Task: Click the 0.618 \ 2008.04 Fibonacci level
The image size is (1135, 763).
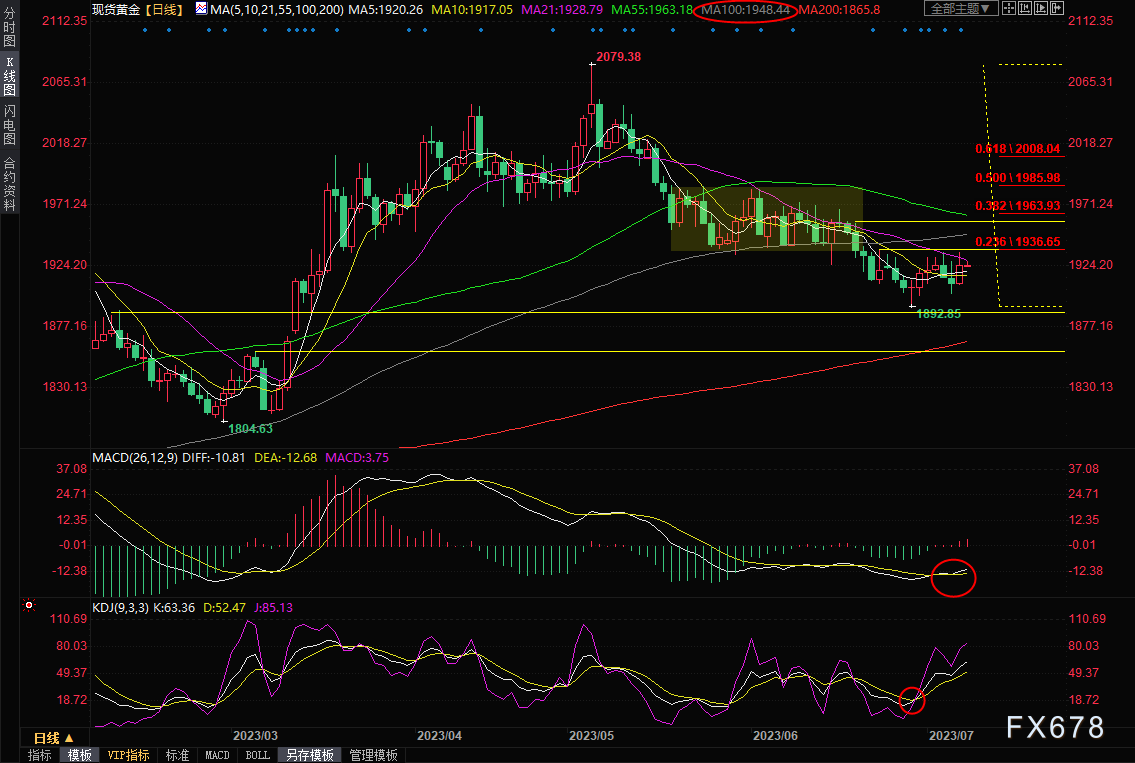Action: pyautogui.click(x=1018, y=148)
